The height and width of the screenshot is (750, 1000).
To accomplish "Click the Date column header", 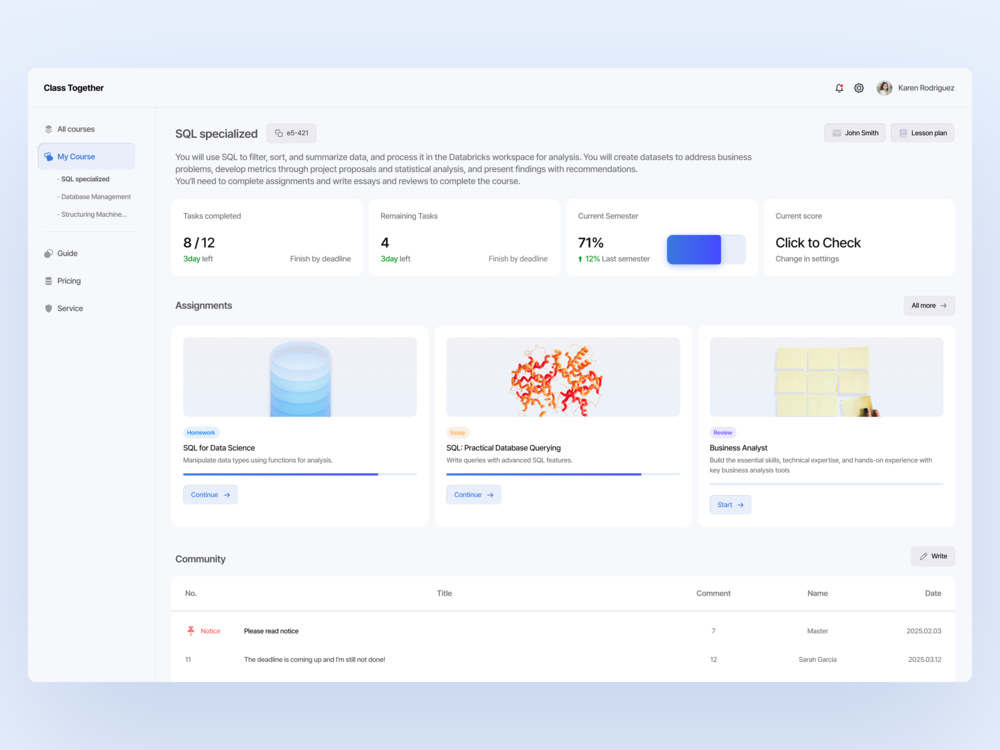I will pyautogui.click(x=933, y=593).
